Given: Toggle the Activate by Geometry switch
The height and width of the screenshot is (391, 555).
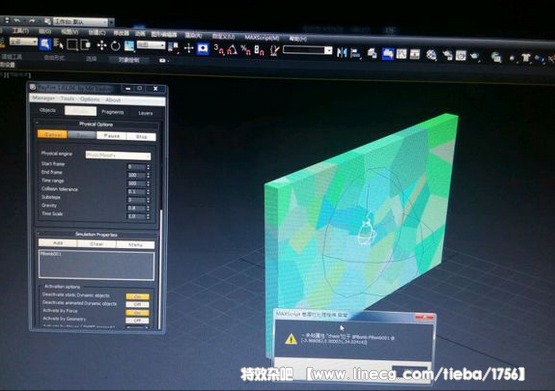Looking at the screenshot, I should [x=138, y=320].
